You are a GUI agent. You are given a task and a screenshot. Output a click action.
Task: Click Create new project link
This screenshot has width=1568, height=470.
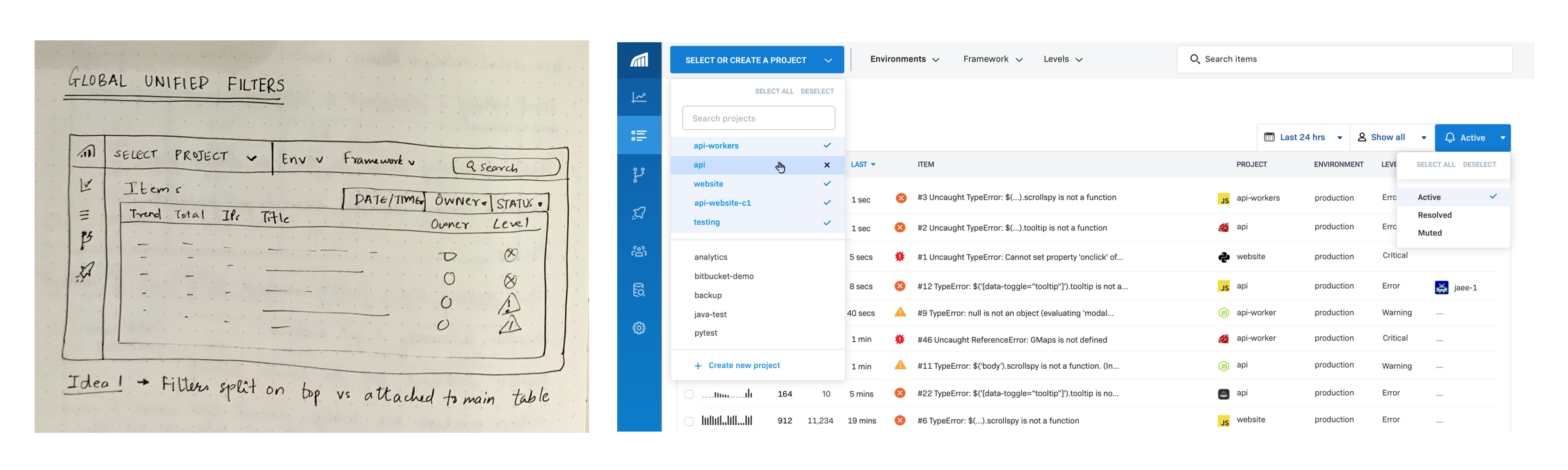pos(744,366)
